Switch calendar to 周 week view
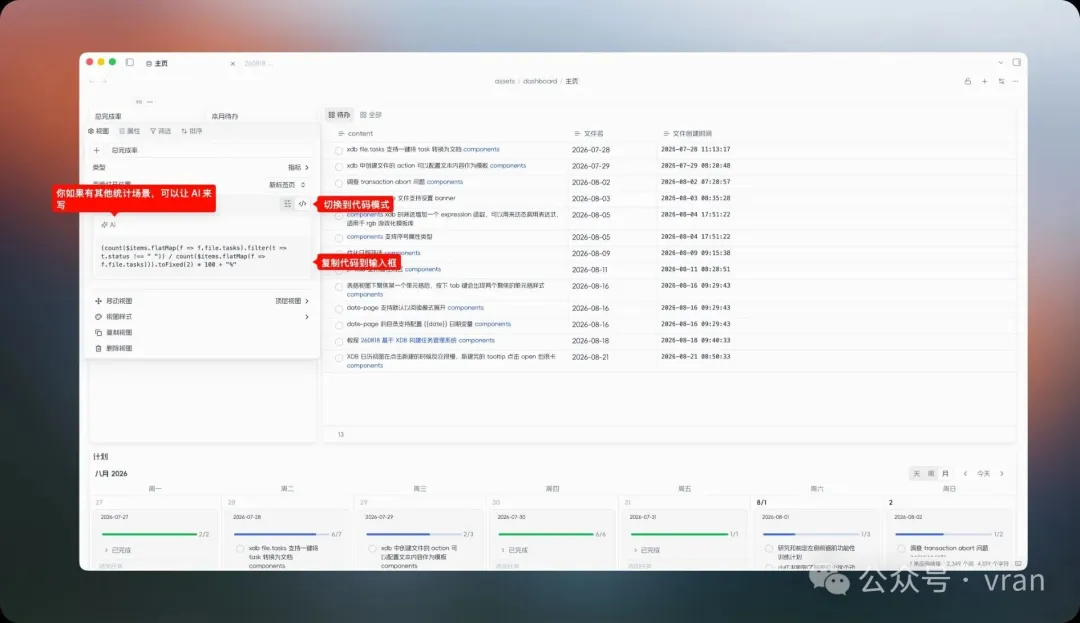Image resolution: width=1080 pixels, height=623 pixels. [931, 474]
